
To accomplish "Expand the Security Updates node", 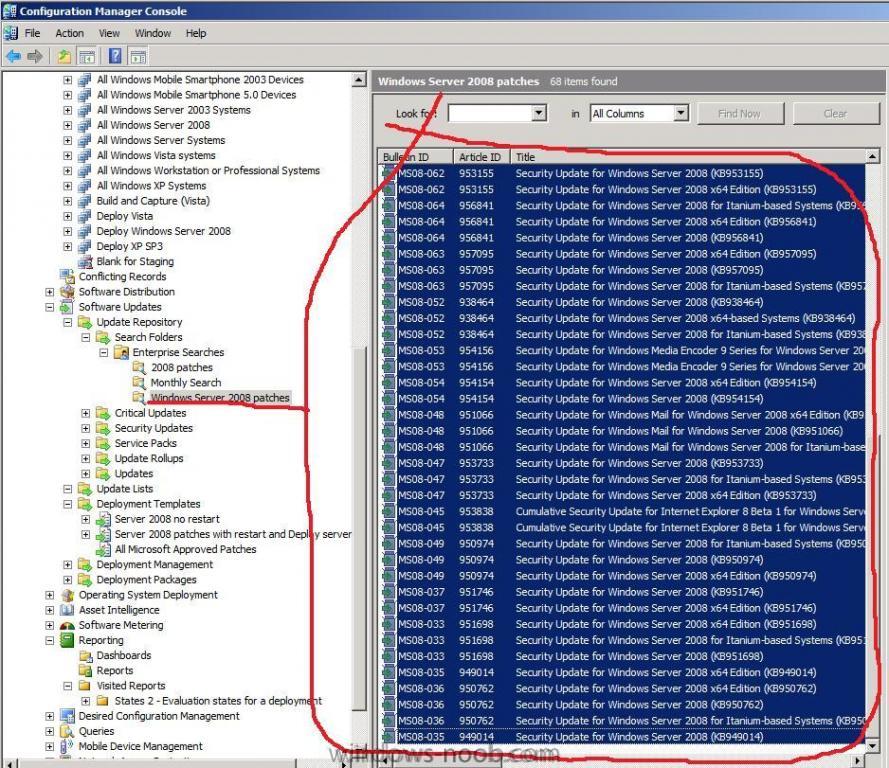I will coord(86,428).
